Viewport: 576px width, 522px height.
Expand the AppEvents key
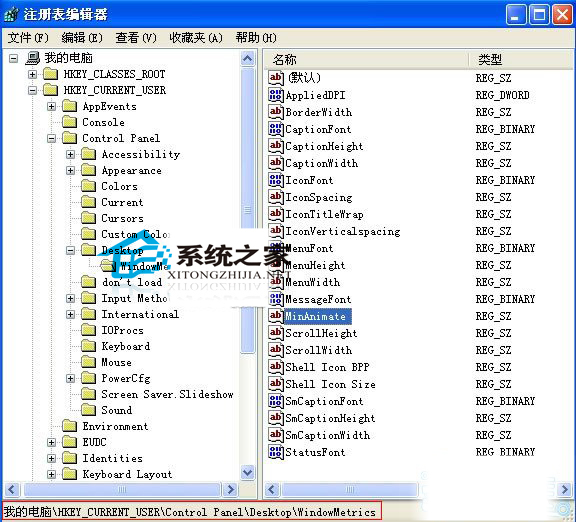52,107
